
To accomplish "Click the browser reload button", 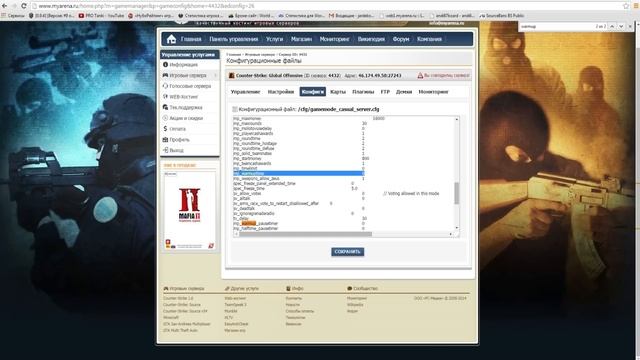I will 23,6.
